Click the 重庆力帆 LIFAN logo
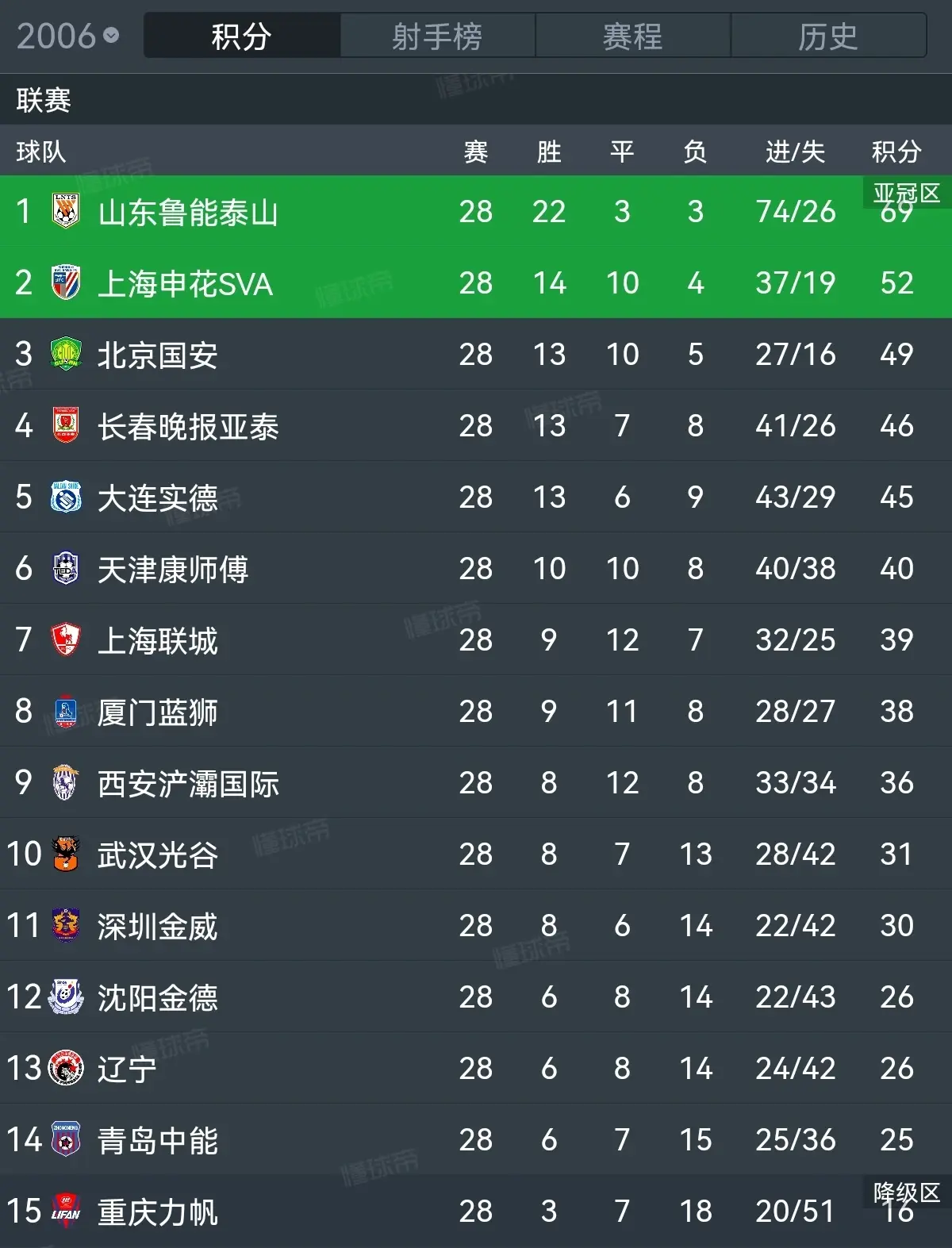 66,1211
